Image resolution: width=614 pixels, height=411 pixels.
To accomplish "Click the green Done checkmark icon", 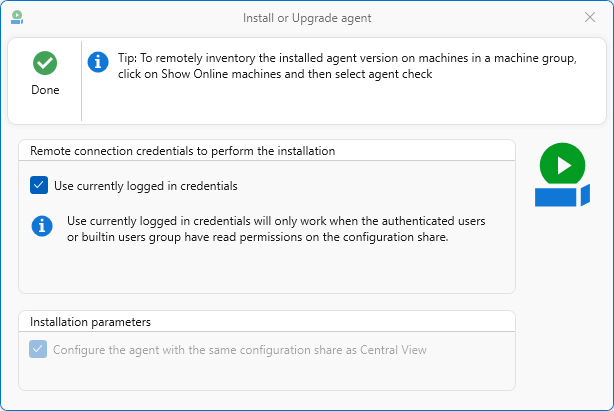I will pyautogui.click(x=44, y=63).
